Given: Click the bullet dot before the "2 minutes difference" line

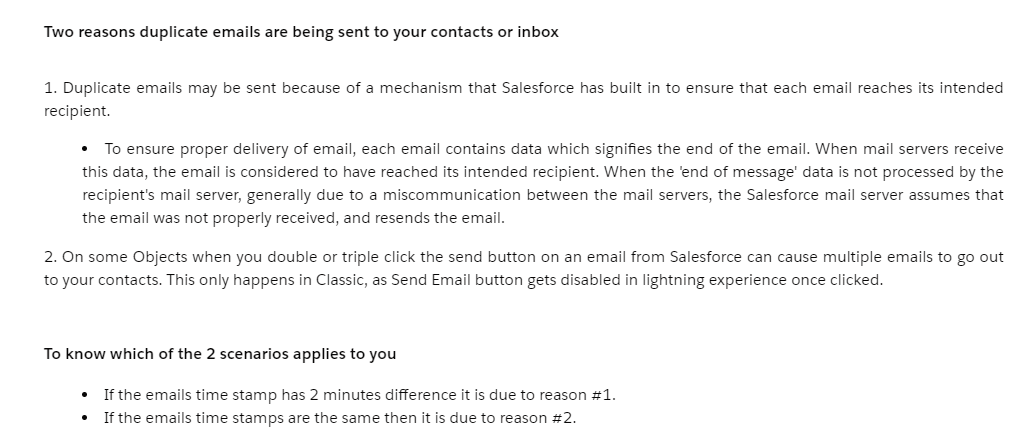Looking at the screenshot, I should [89, 395].
